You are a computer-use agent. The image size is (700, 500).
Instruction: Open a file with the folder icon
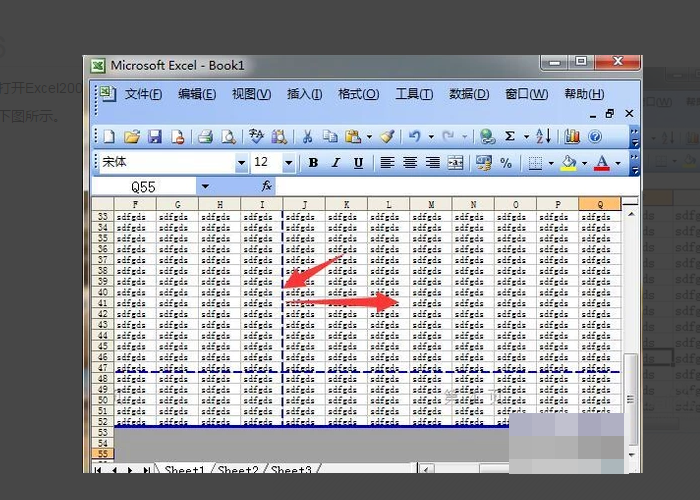[132, 137]
